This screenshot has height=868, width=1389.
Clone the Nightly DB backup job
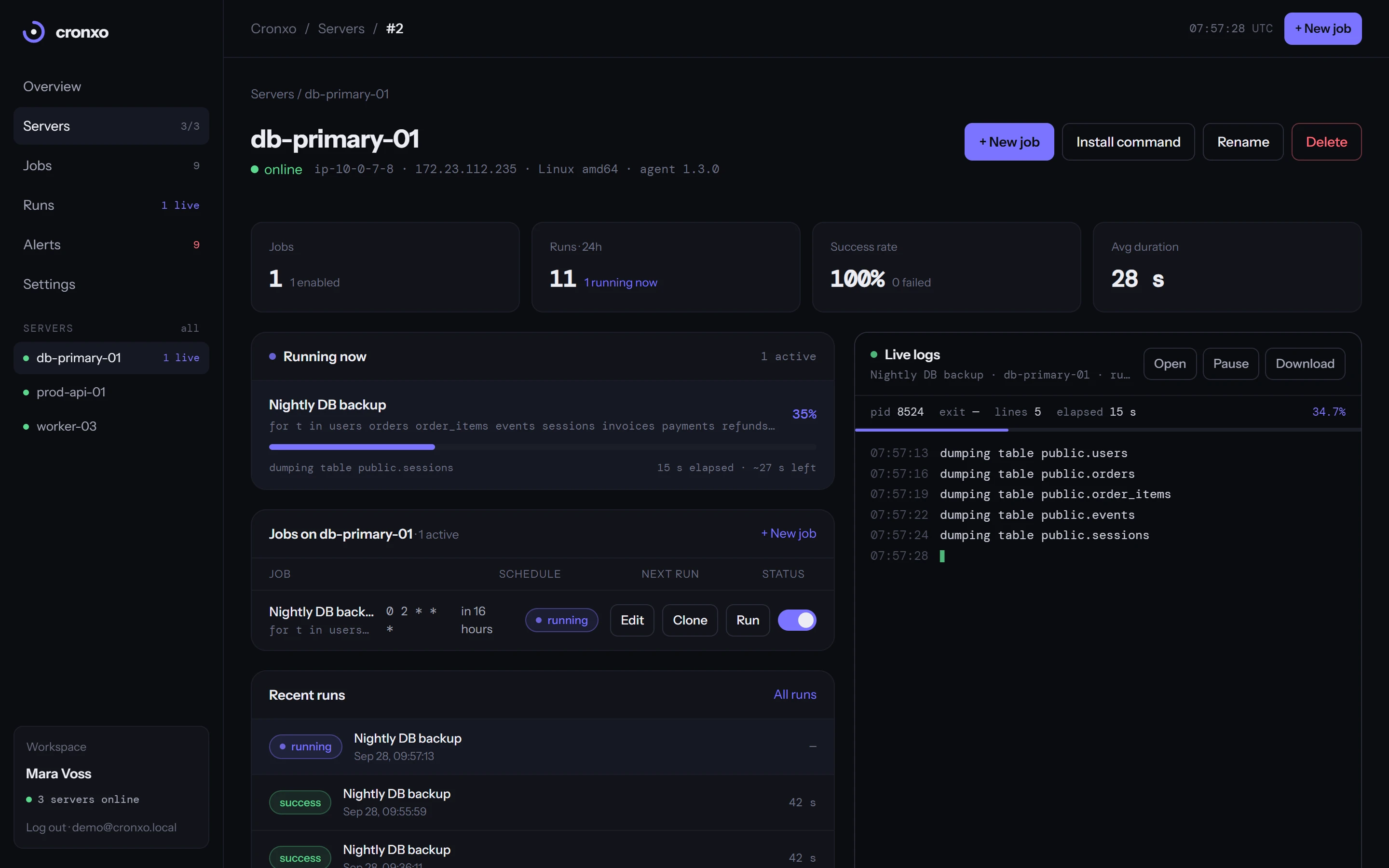[690, 620]
